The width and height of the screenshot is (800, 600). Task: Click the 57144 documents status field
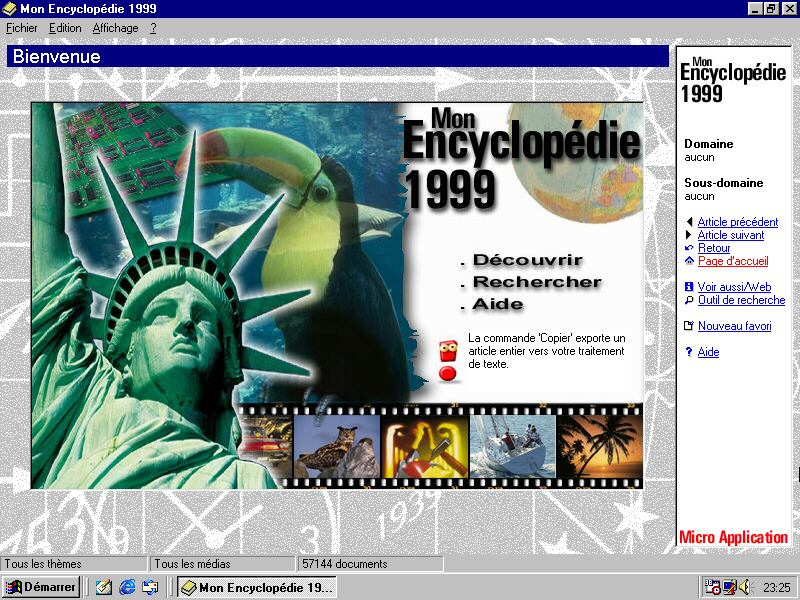click(x=370, y=564)
